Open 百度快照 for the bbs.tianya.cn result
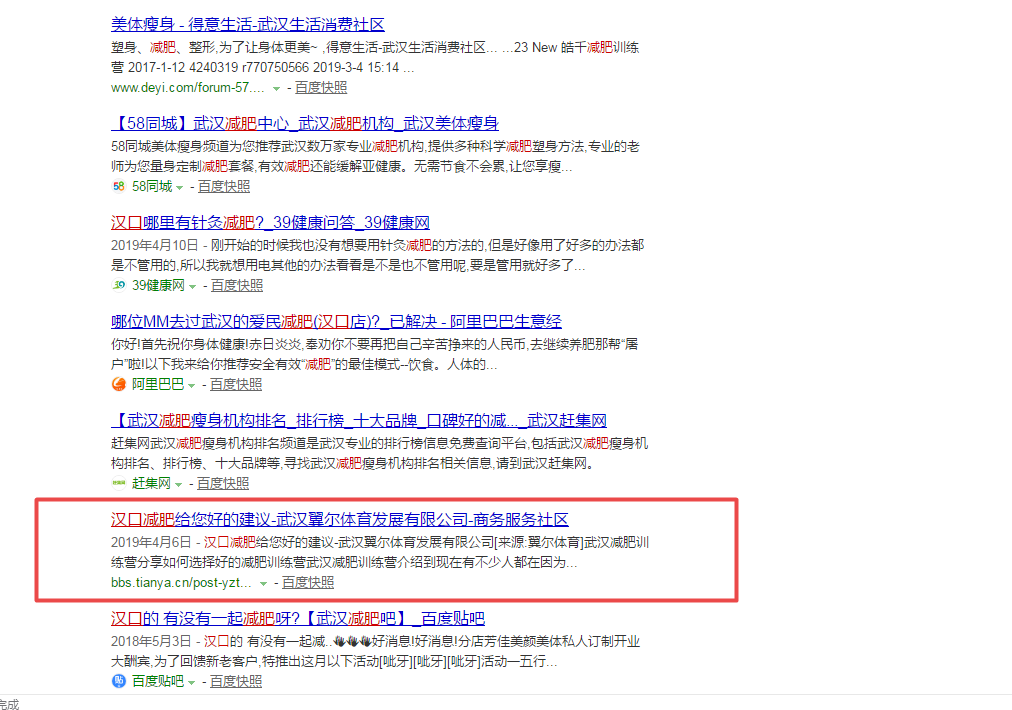Screen dimensions: 1012x710 pos(308,582)
